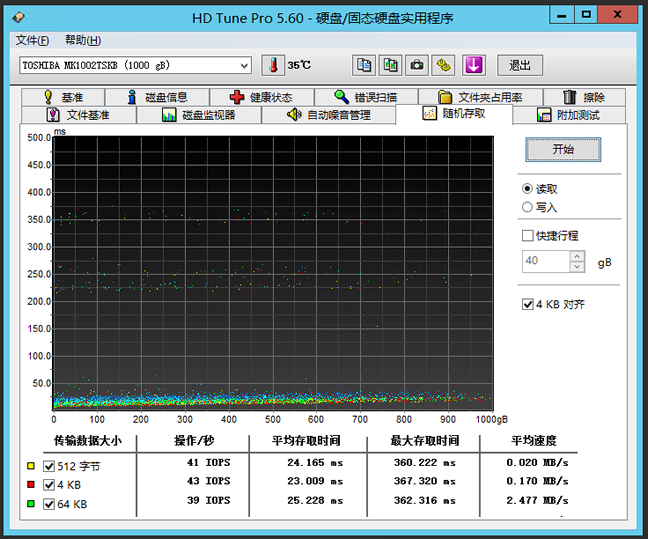This screenshot has height=539, width=648.
Task: Click the camera save screenshot icon
Action: point(417,65)
